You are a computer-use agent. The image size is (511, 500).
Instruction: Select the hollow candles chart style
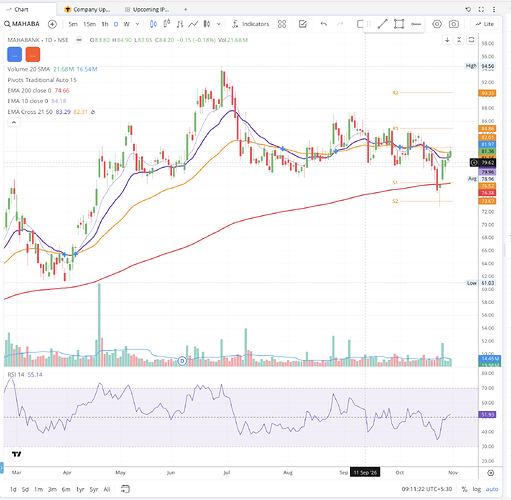pyautogui.click(x=167, y=24)
